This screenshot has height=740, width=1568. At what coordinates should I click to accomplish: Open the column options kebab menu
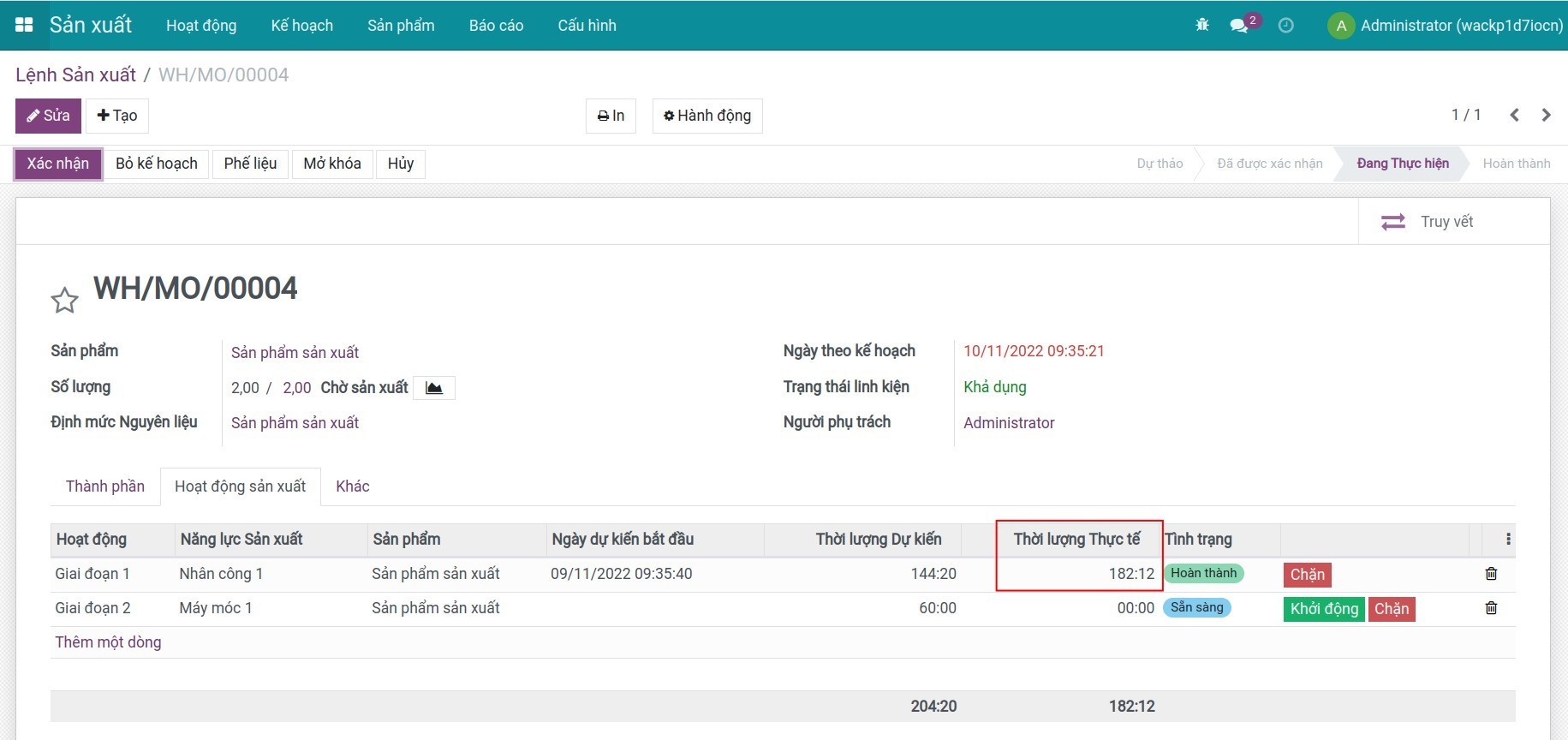(x=1508, y=540)
